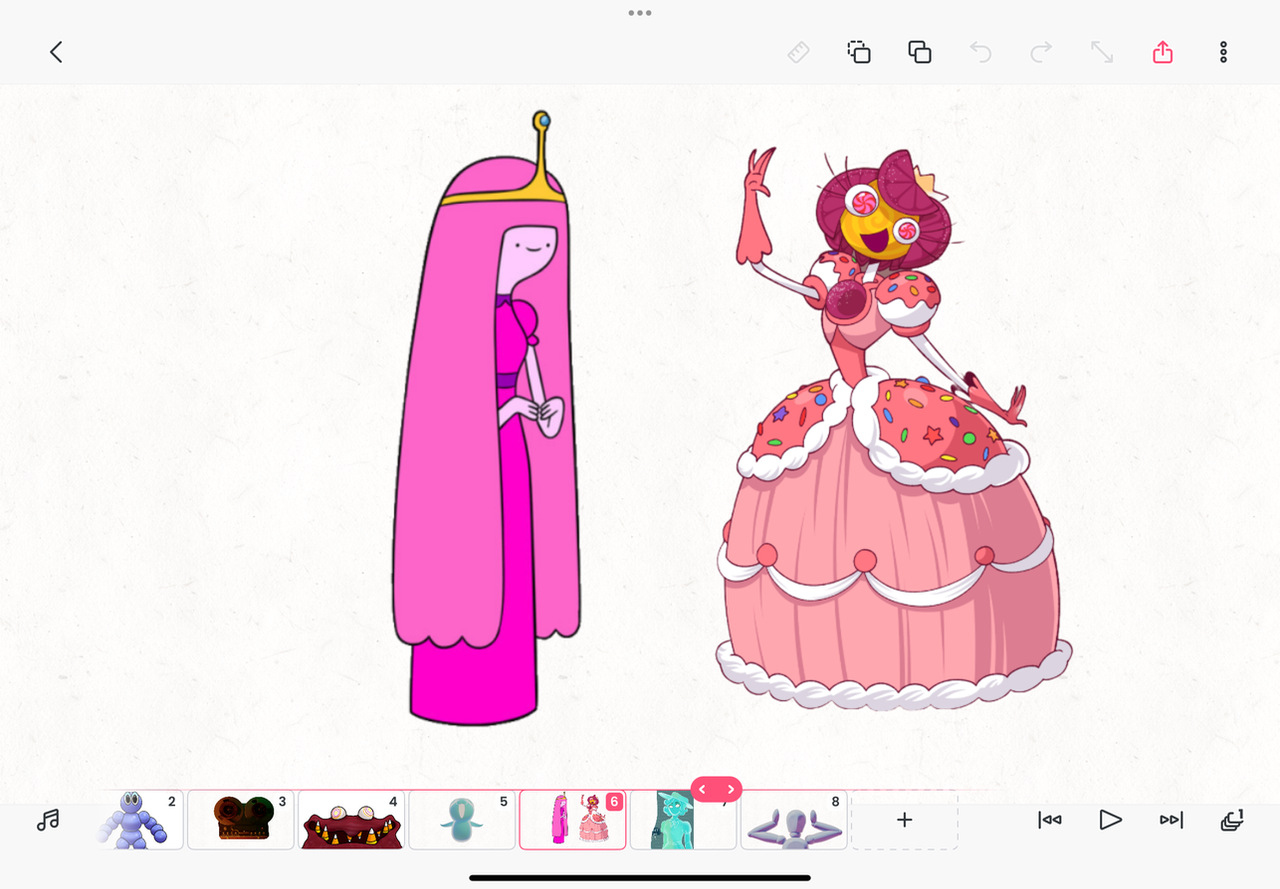Open the pink share/export icon
Viewport: 1280px width, 889px height.
1162,52
